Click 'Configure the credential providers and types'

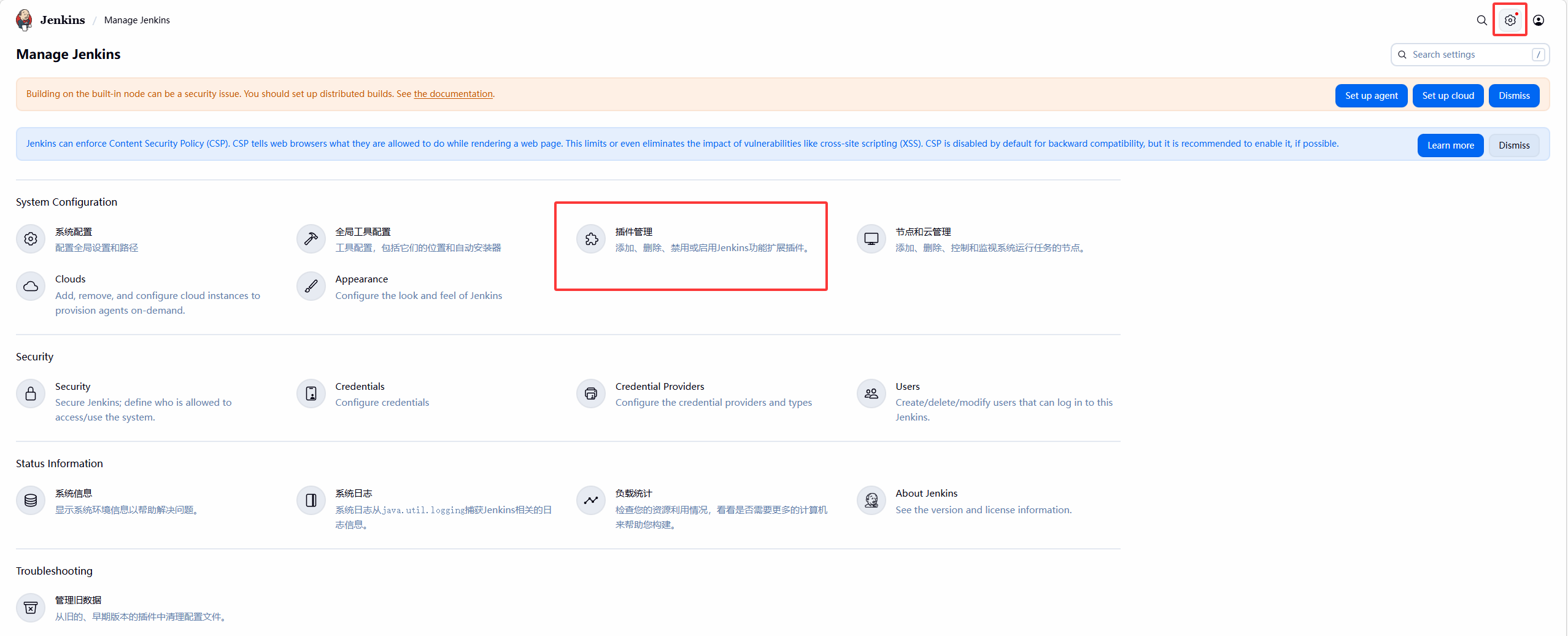(x=714, y=403)
